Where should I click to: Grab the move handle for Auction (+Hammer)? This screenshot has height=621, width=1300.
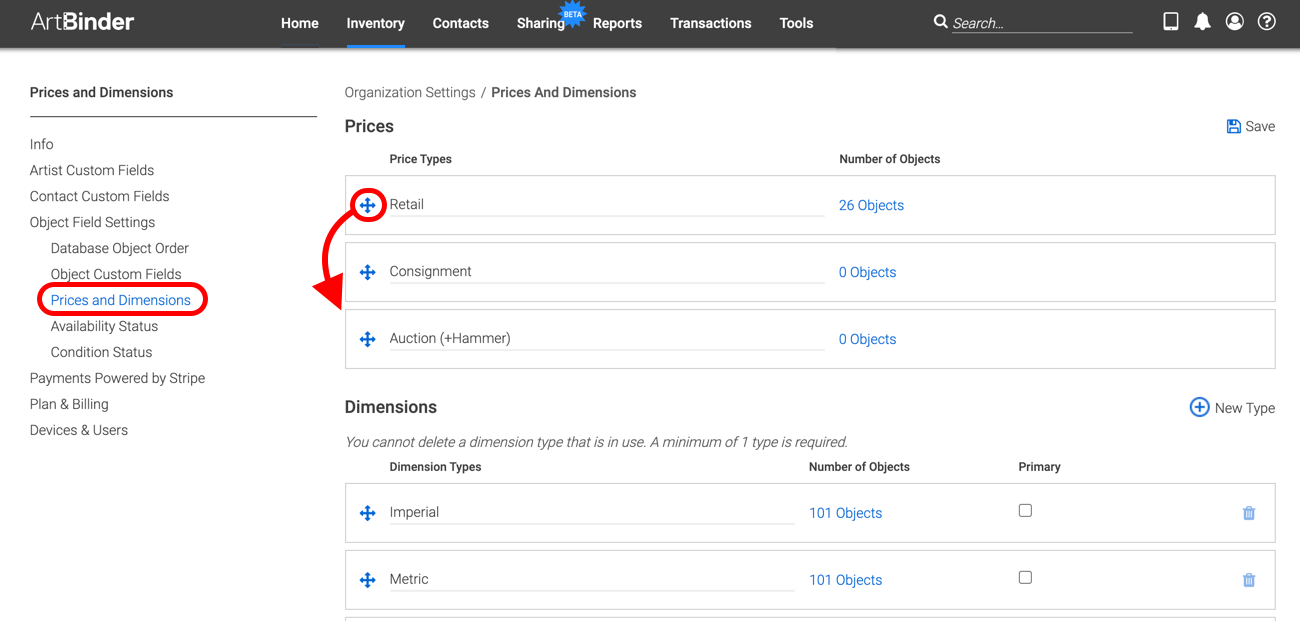367,339
